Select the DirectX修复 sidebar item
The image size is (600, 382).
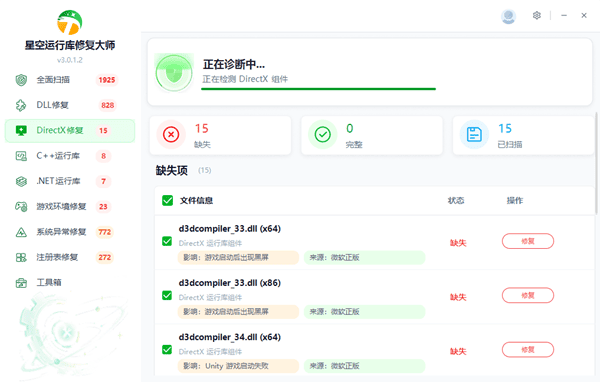[70, 131]
